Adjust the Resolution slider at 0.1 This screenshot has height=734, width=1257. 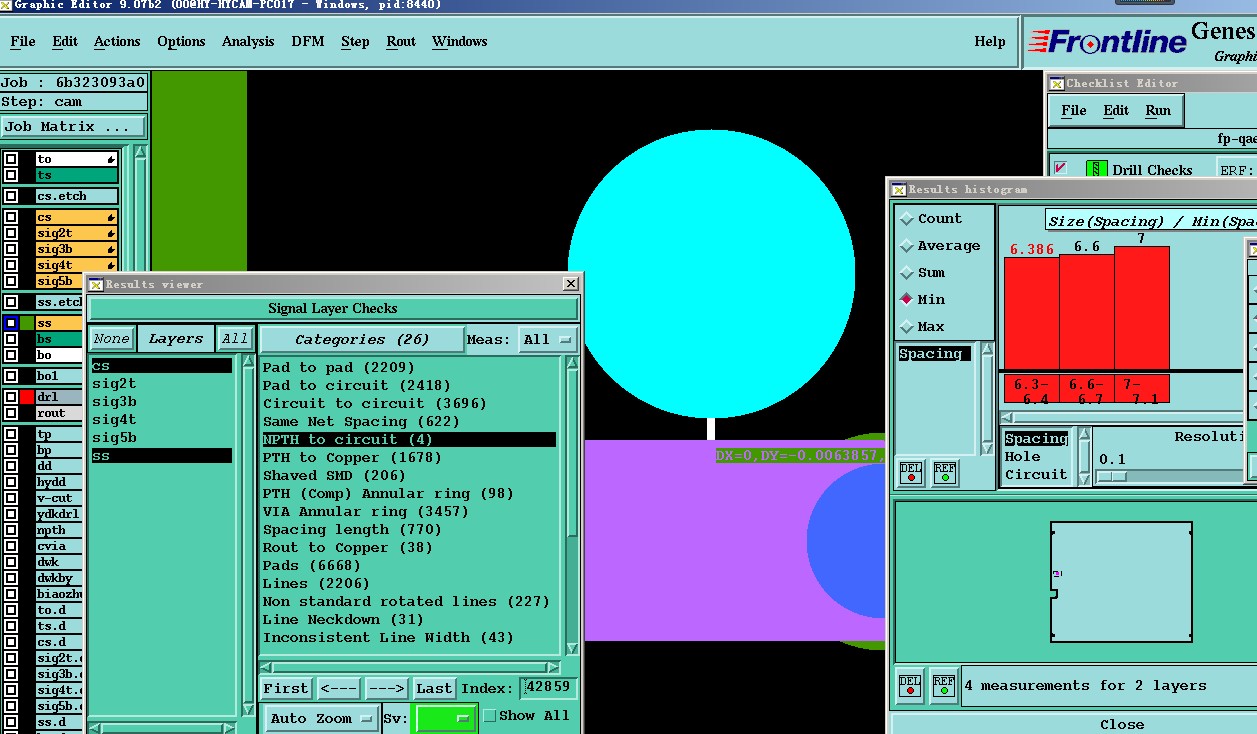pyautogui.click(x=1112, y=476)
